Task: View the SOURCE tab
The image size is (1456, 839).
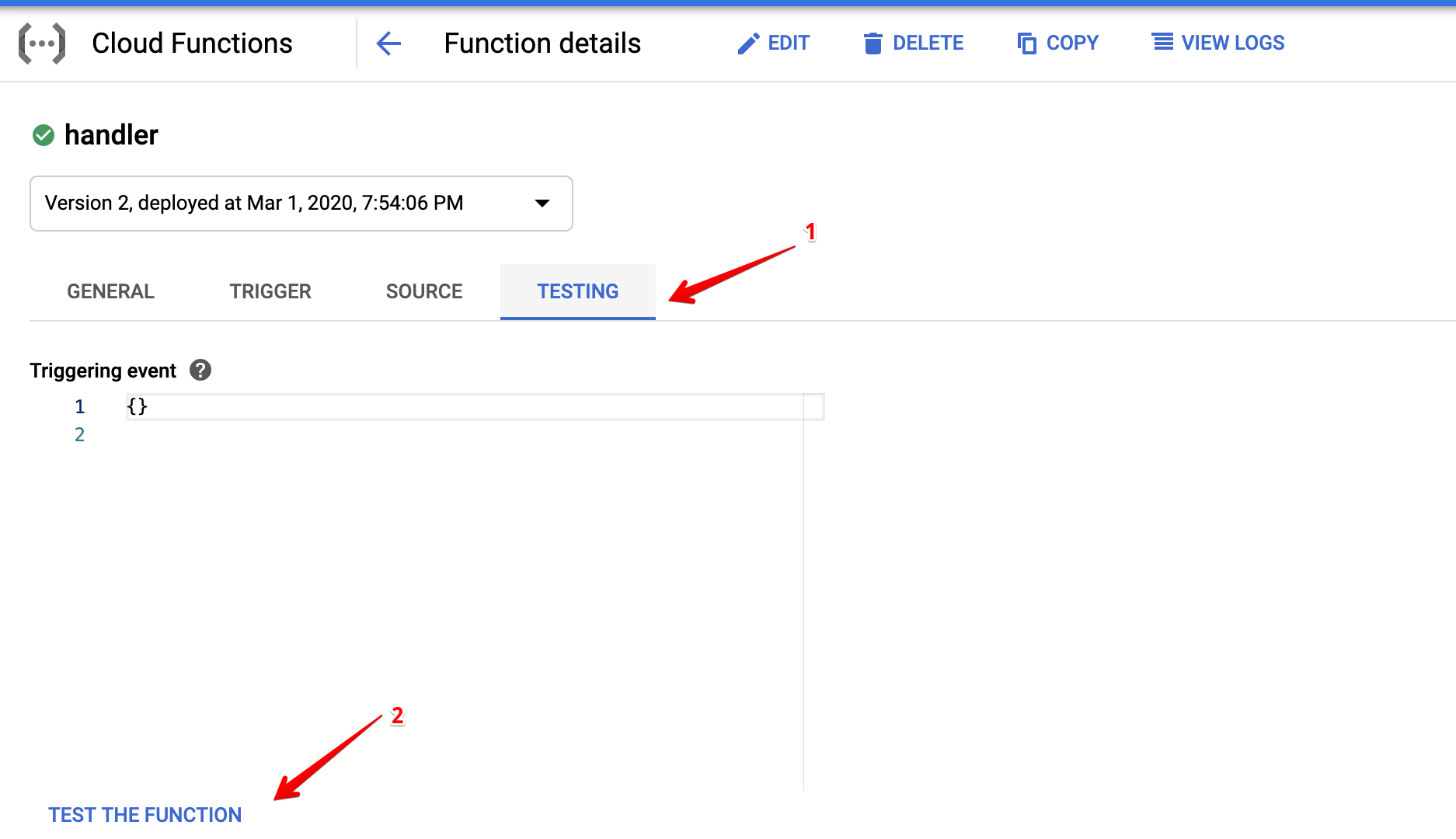Action: point(424,291)
